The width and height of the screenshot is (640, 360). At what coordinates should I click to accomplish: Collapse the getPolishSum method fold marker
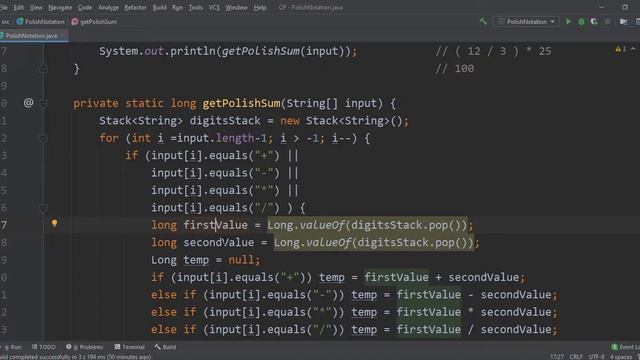[43, 103]
